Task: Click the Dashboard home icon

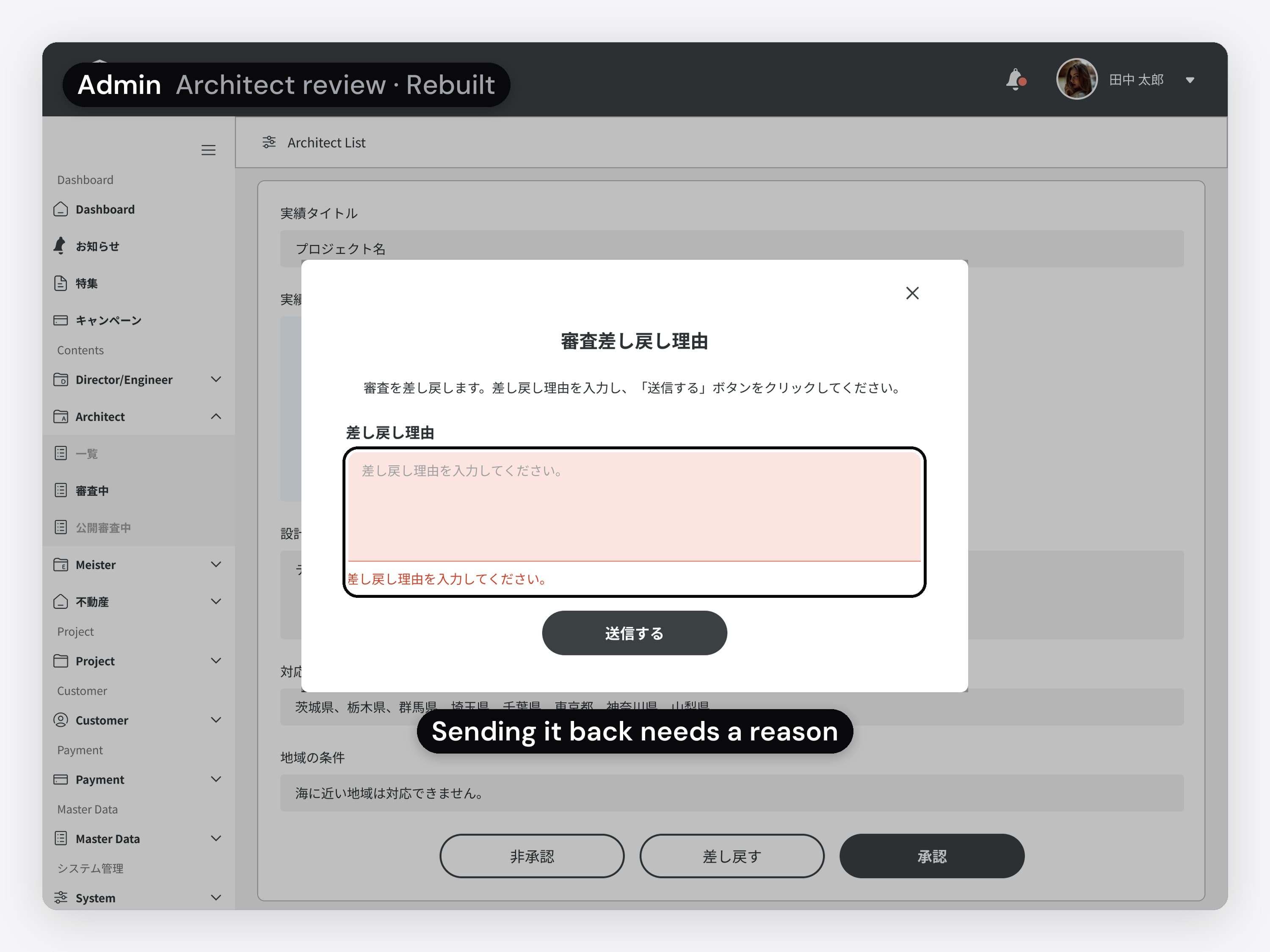Action: (60, 209)
